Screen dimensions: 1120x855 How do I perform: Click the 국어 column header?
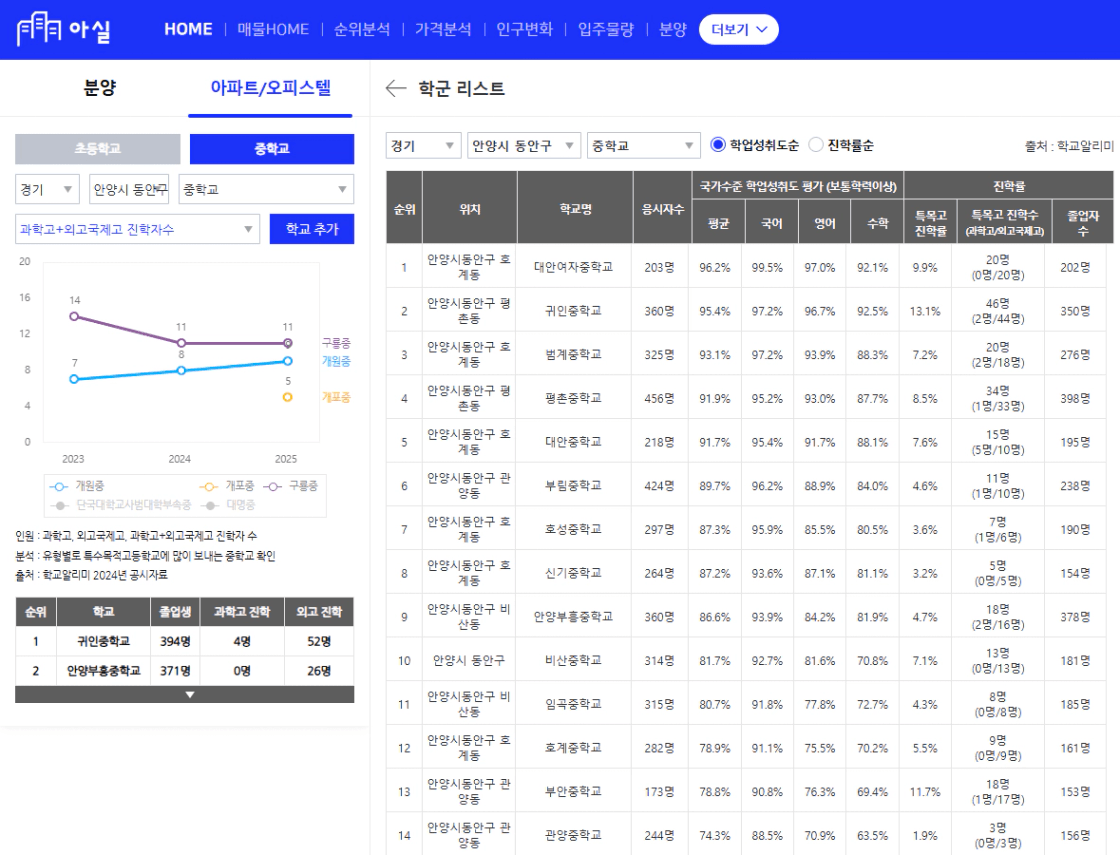click(x=771, y=224)
